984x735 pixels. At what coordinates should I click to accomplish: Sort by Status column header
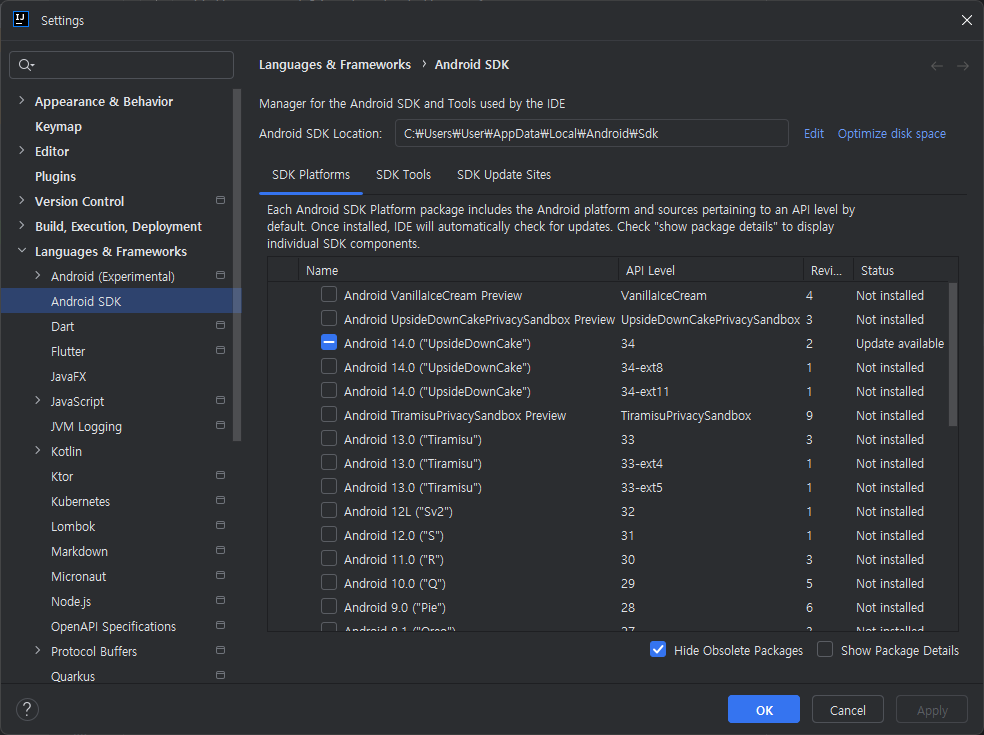pos(906,271)
